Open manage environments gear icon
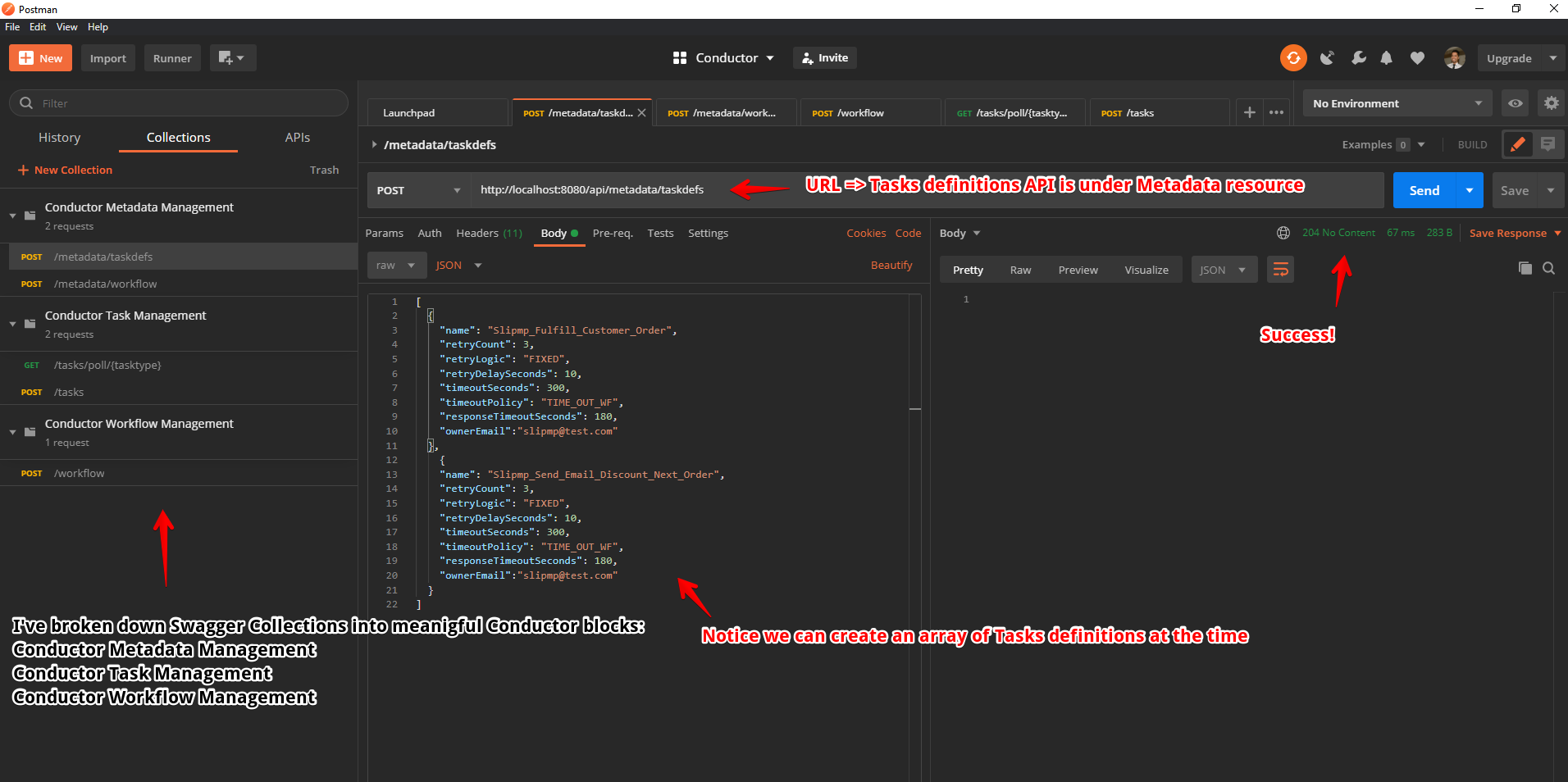Screen dimensions: 1568x782 tap(1551, 103)
